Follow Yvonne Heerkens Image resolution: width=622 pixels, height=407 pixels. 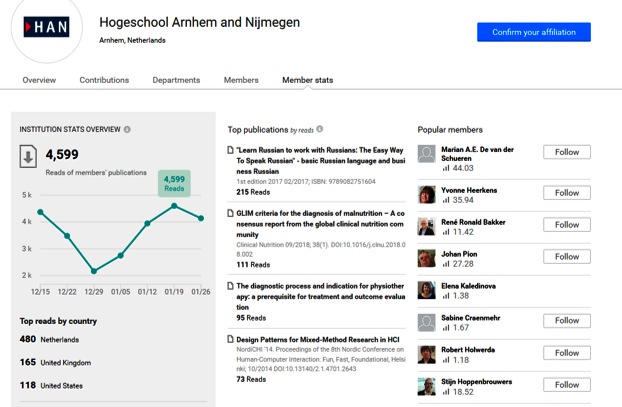point(566,193)
